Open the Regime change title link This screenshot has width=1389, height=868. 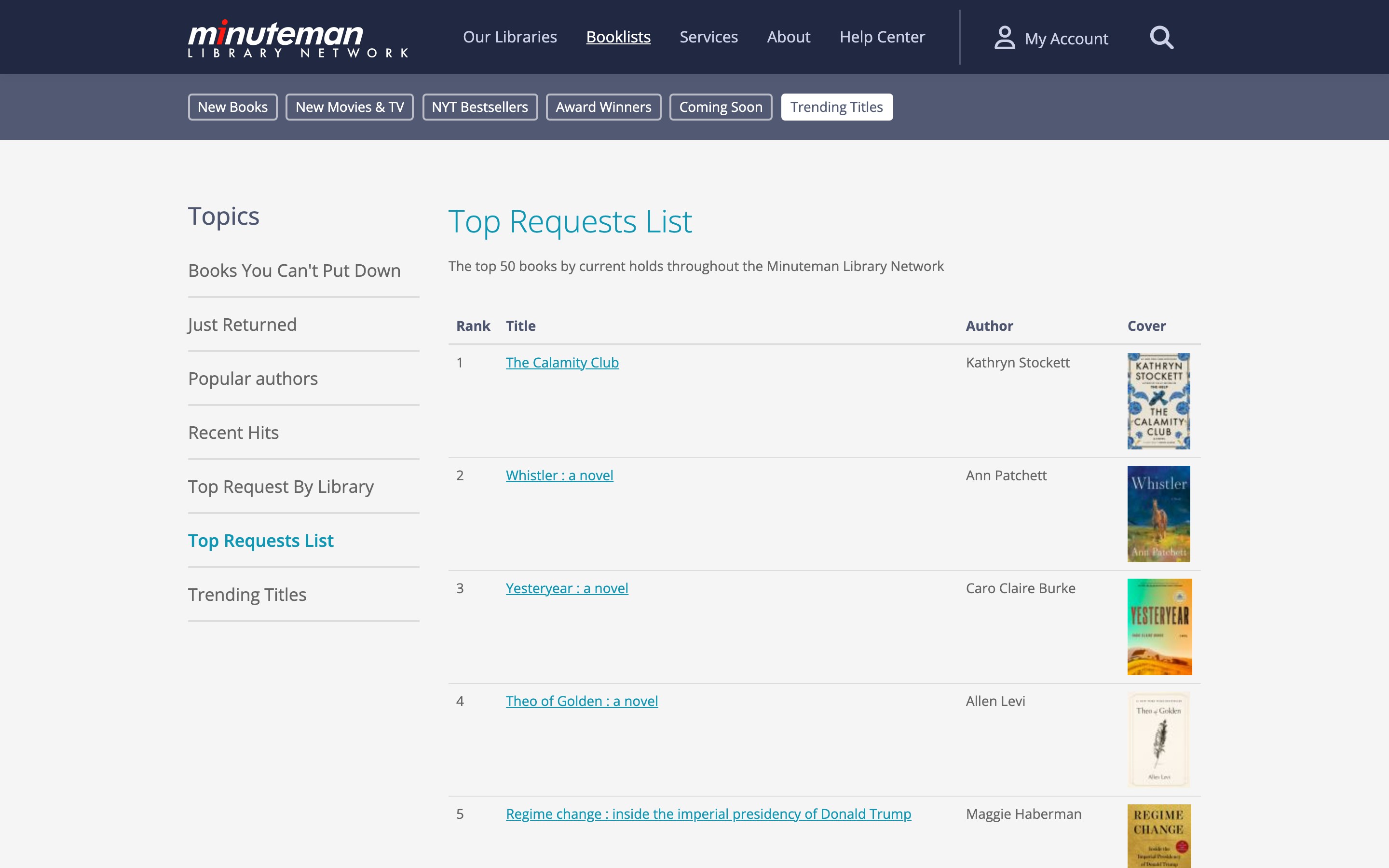[708, 814]
